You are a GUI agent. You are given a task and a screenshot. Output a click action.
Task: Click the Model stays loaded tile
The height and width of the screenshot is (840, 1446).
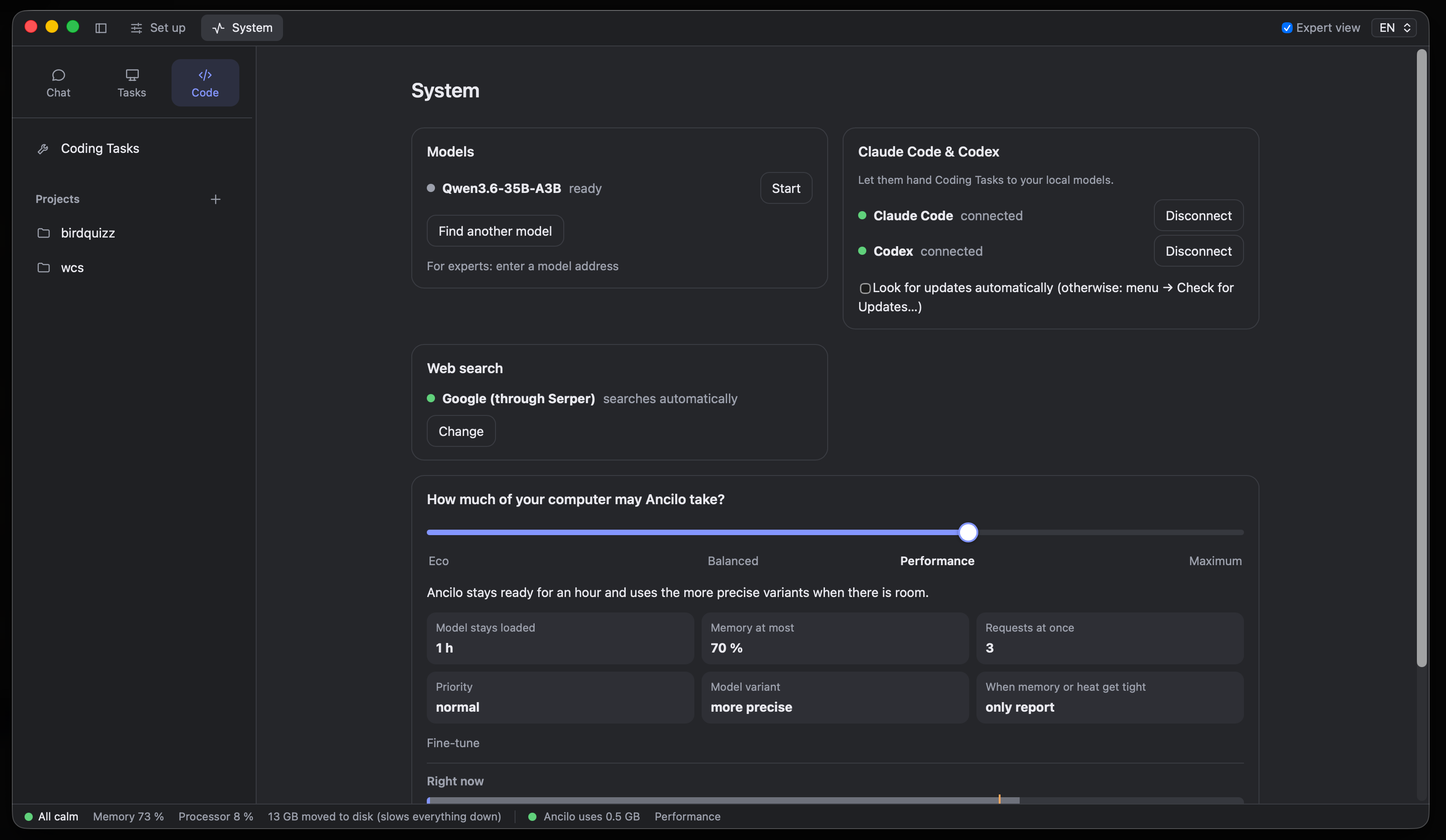click(x=560, y=638)
